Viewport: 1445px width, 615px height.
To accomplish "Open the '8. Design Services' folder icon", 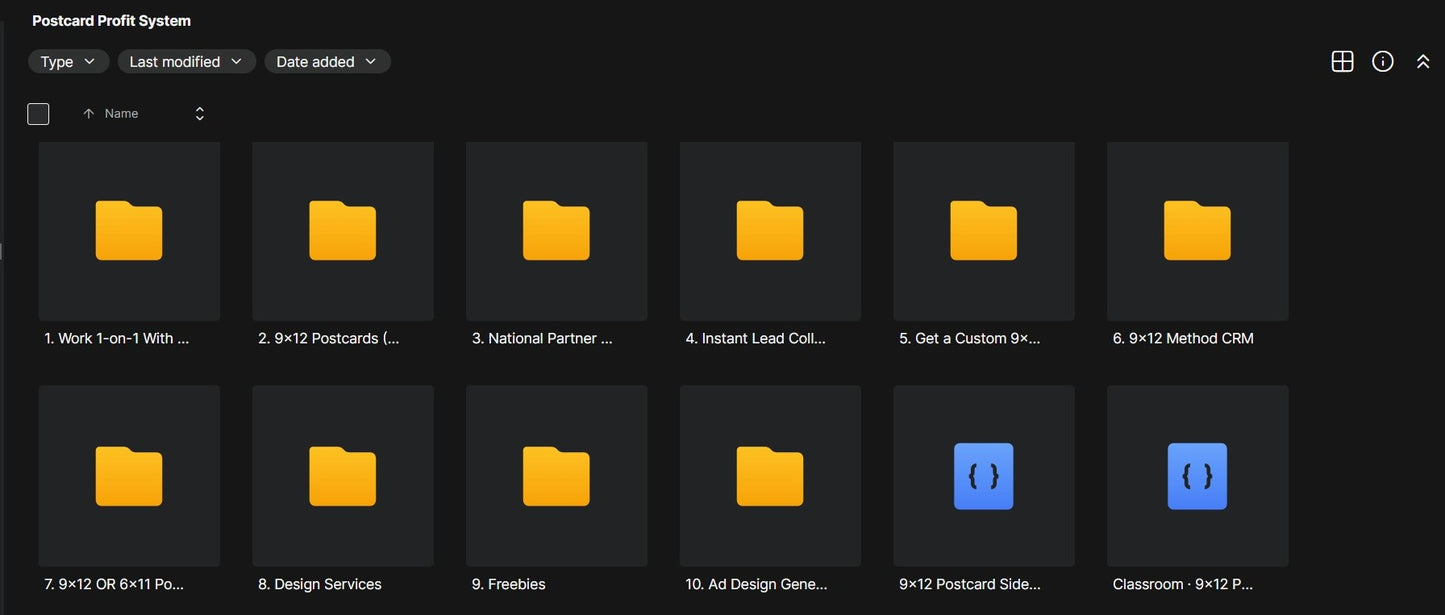I will 343,476.
